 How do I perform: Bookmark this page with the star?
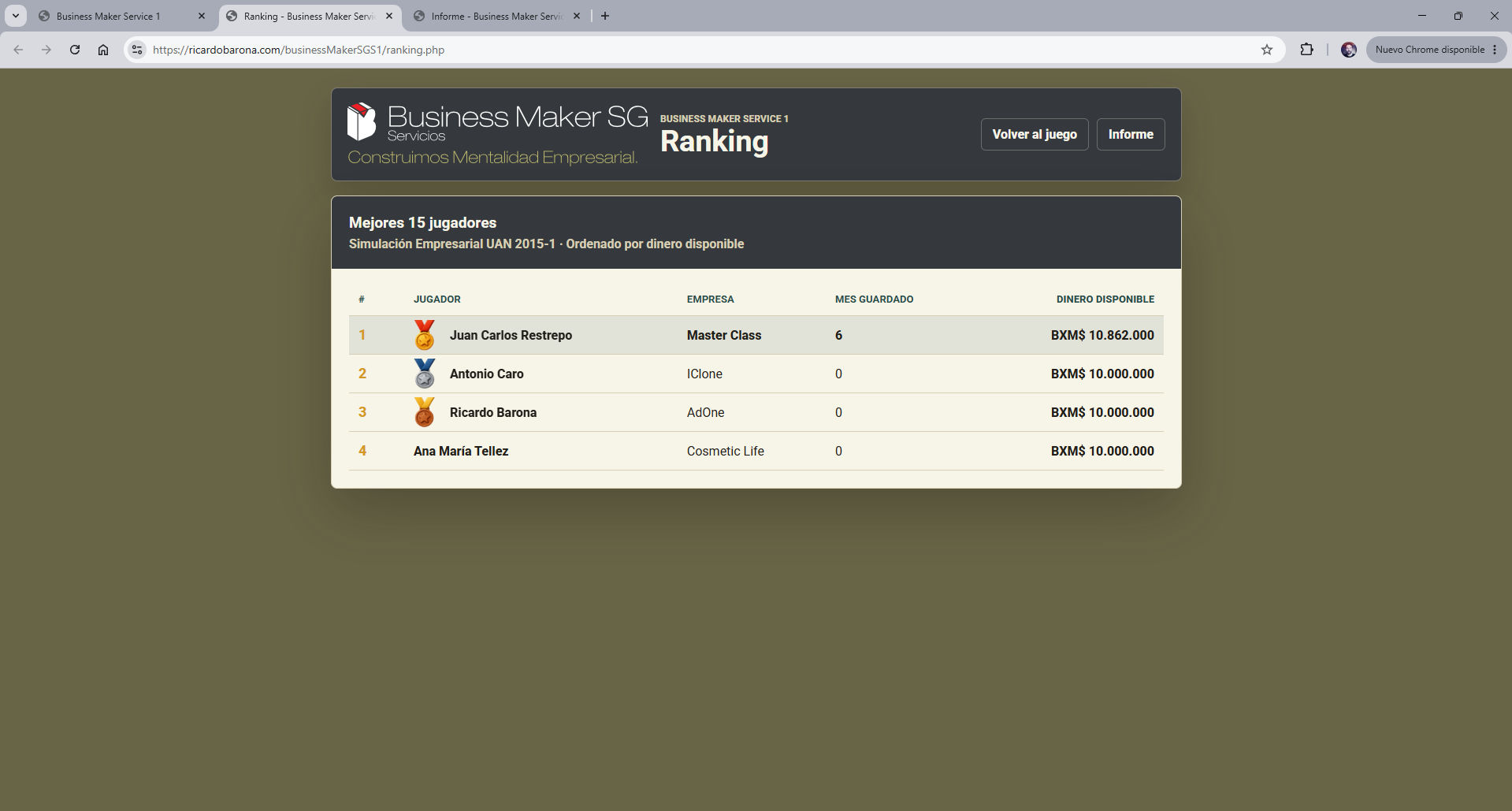point(1267,50)
